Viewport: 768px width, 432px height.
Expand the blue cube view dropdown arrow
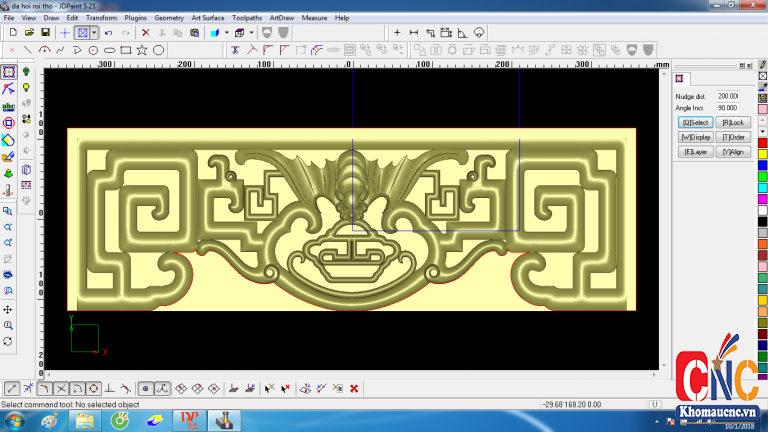(x=227, y=33)
